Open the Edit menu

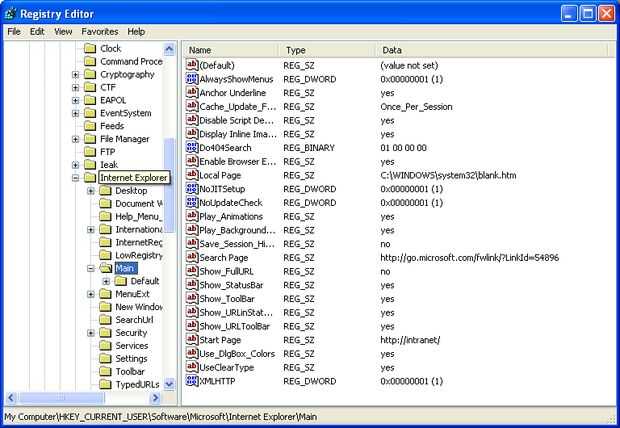37,32
